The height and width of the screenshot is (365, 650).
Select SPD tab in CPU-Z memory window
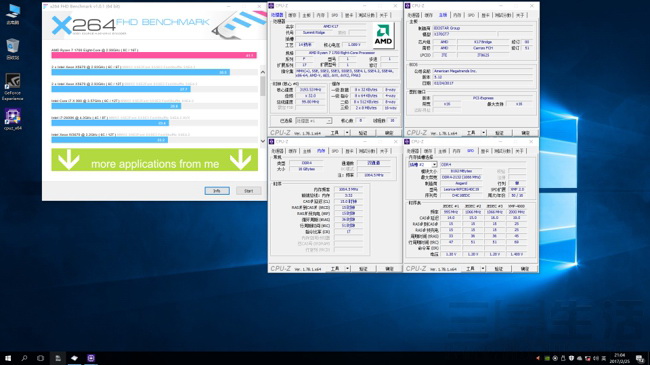point(335,151)
